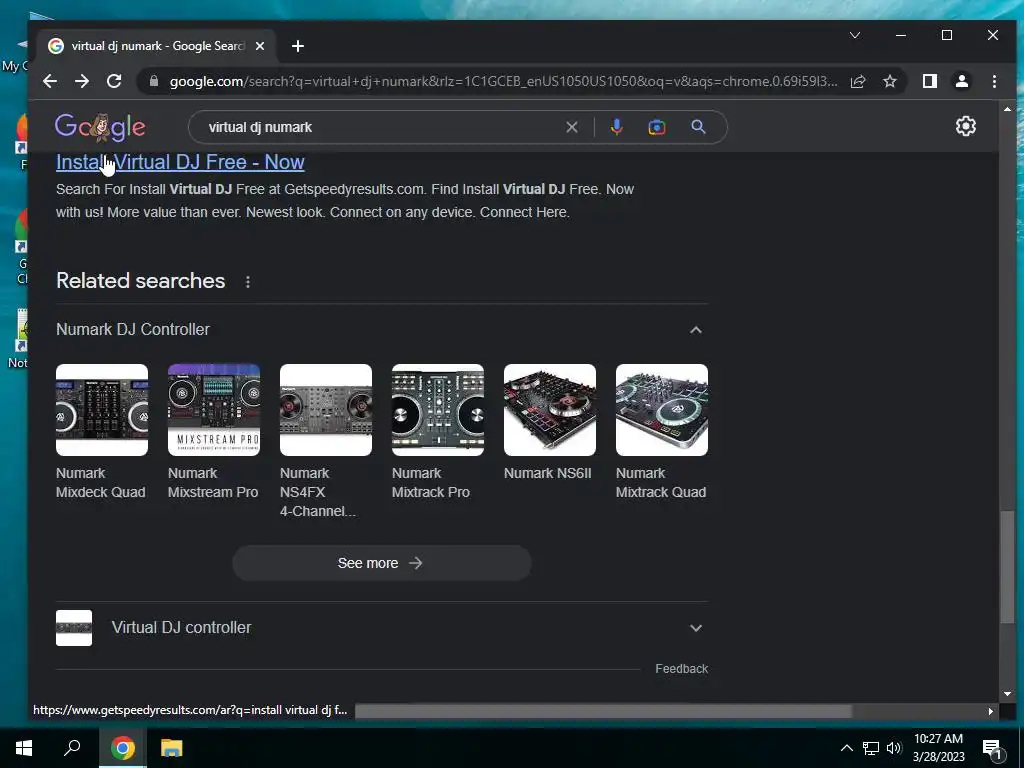The image size is (1024, 768).
Task: Open network status tray icon
Action: coord(871,748)
